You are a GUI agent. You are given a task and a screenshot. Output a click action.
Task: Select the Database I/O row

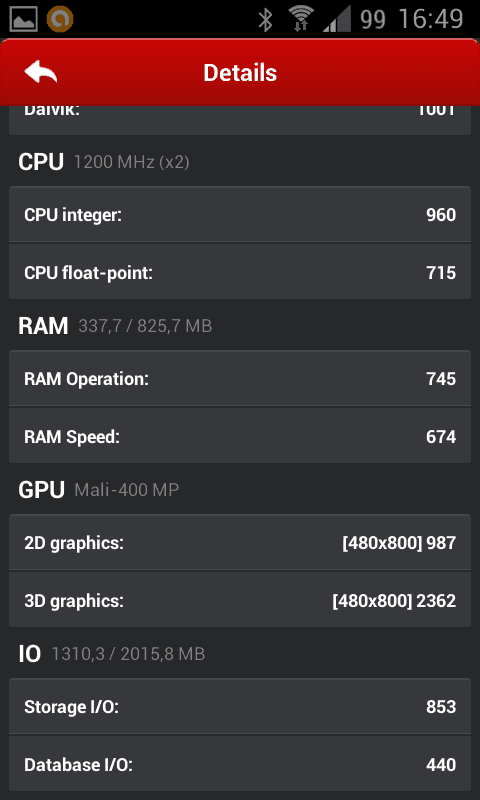pos(240,764)
